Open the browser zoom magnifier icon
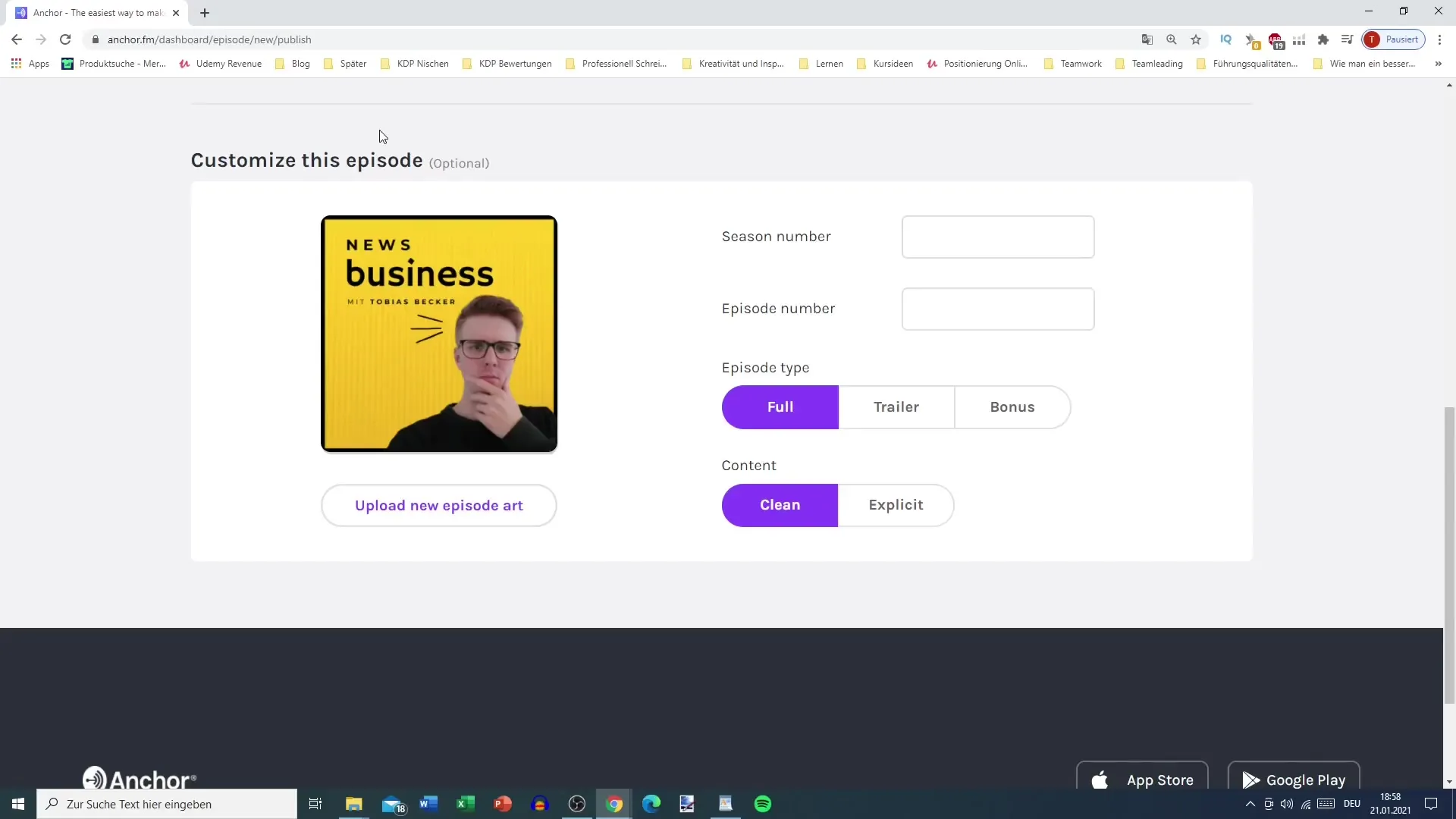Screen dimensions: 1456x819 pyautogui.click(x=1172, y=39)
